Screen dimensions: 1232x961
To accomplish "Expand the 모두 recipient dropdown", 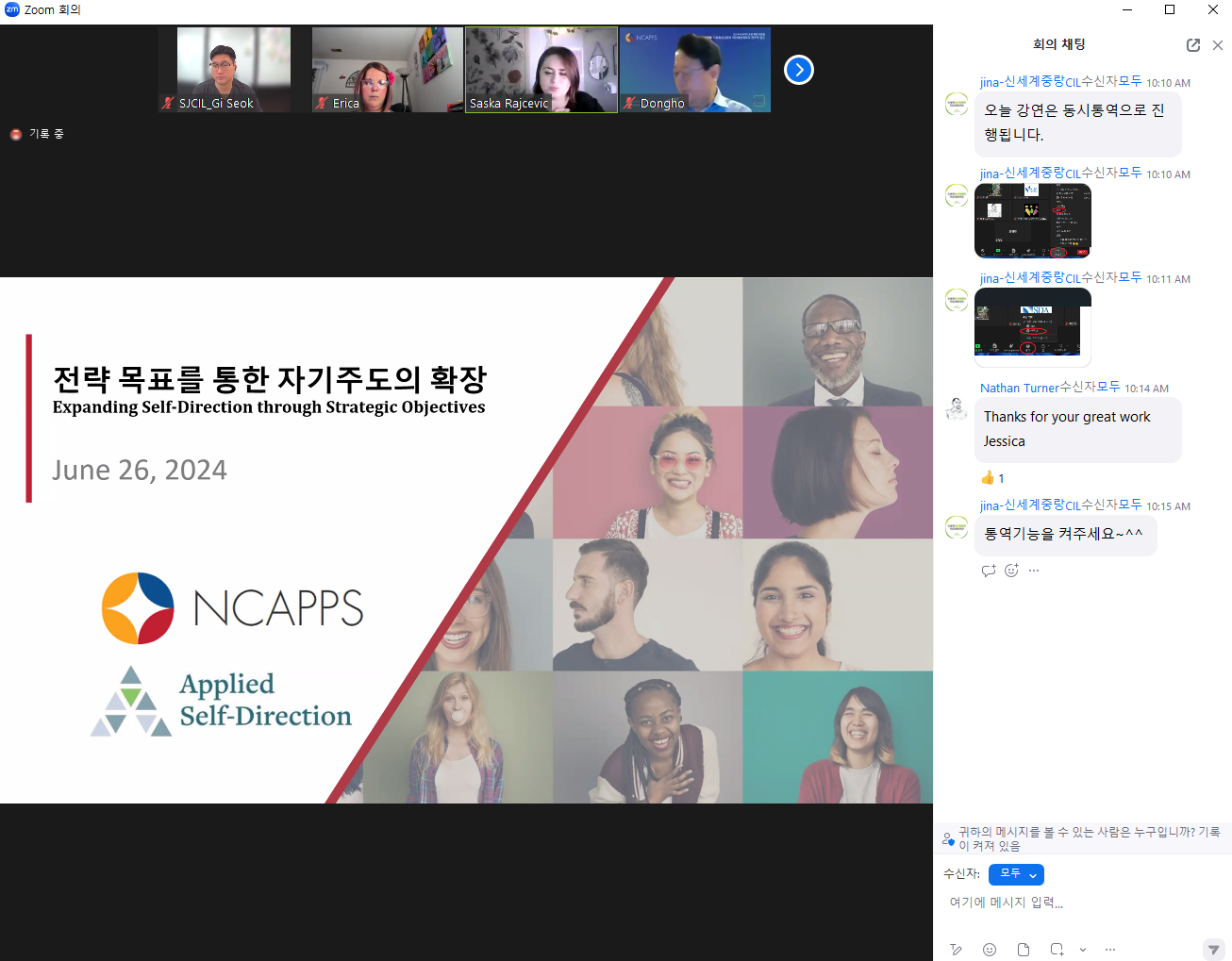I will (x=1016, y=874).
